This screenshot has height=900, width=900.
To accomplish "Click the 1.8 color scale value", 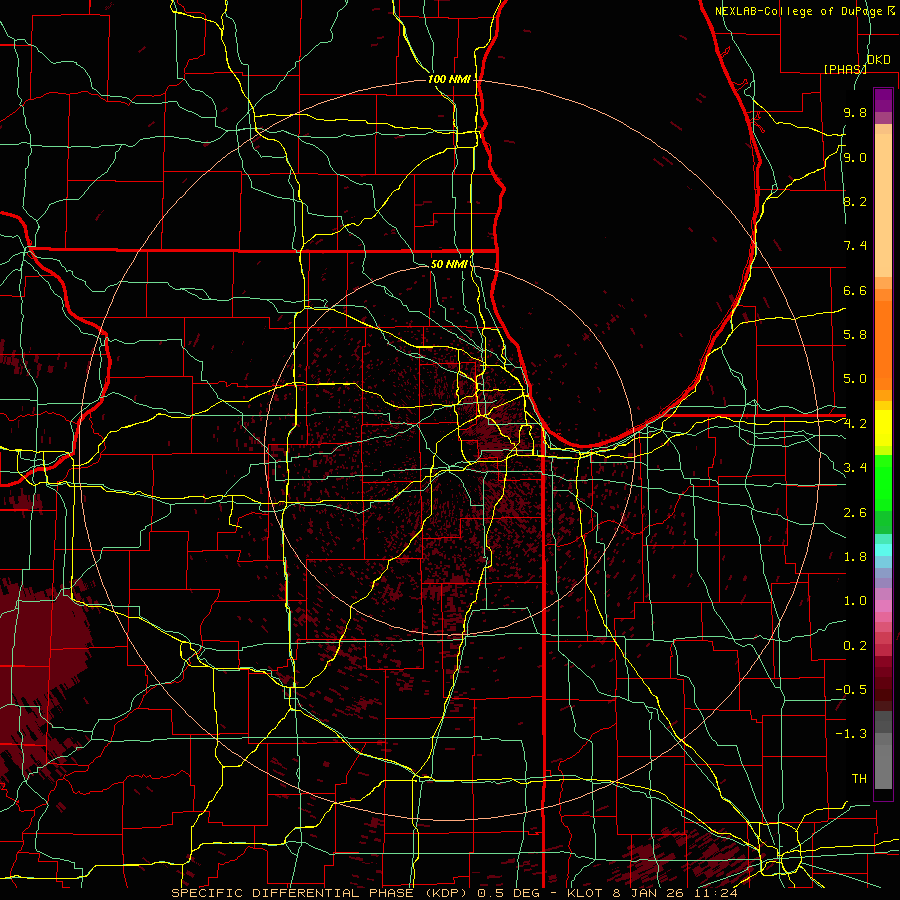I will (855, 557).
